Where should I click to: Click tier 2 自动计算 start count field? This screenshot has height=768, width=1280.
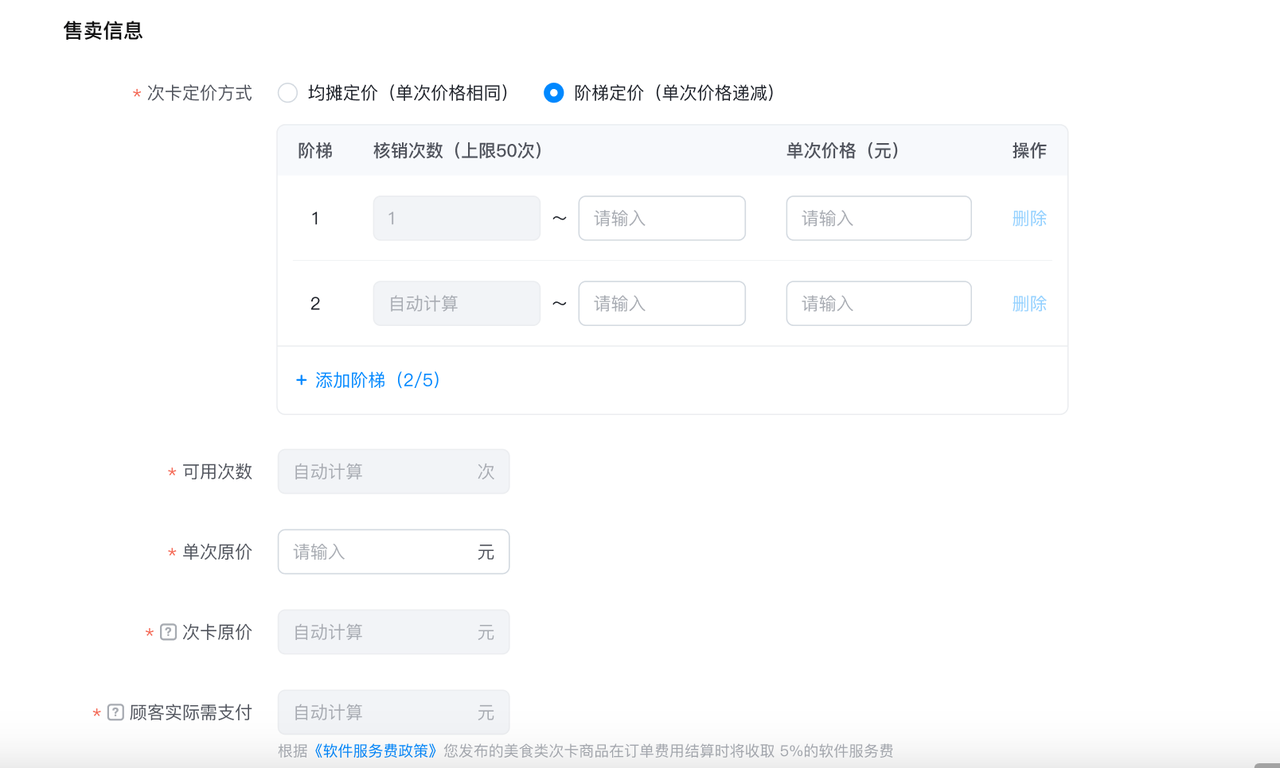456,303
